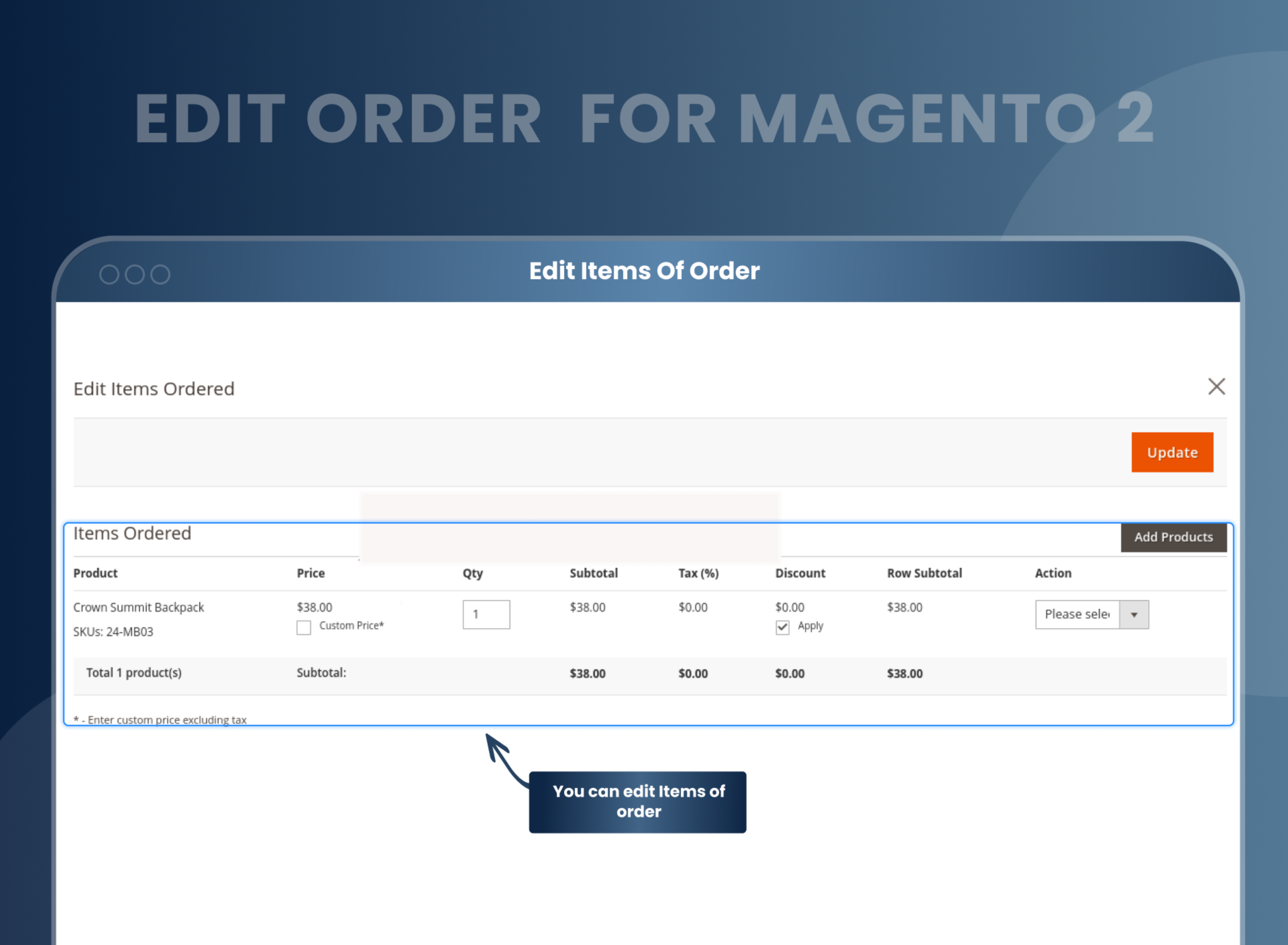Click the Discount column header
This screenshot has height=945, width=1288.
coord(800,573)
